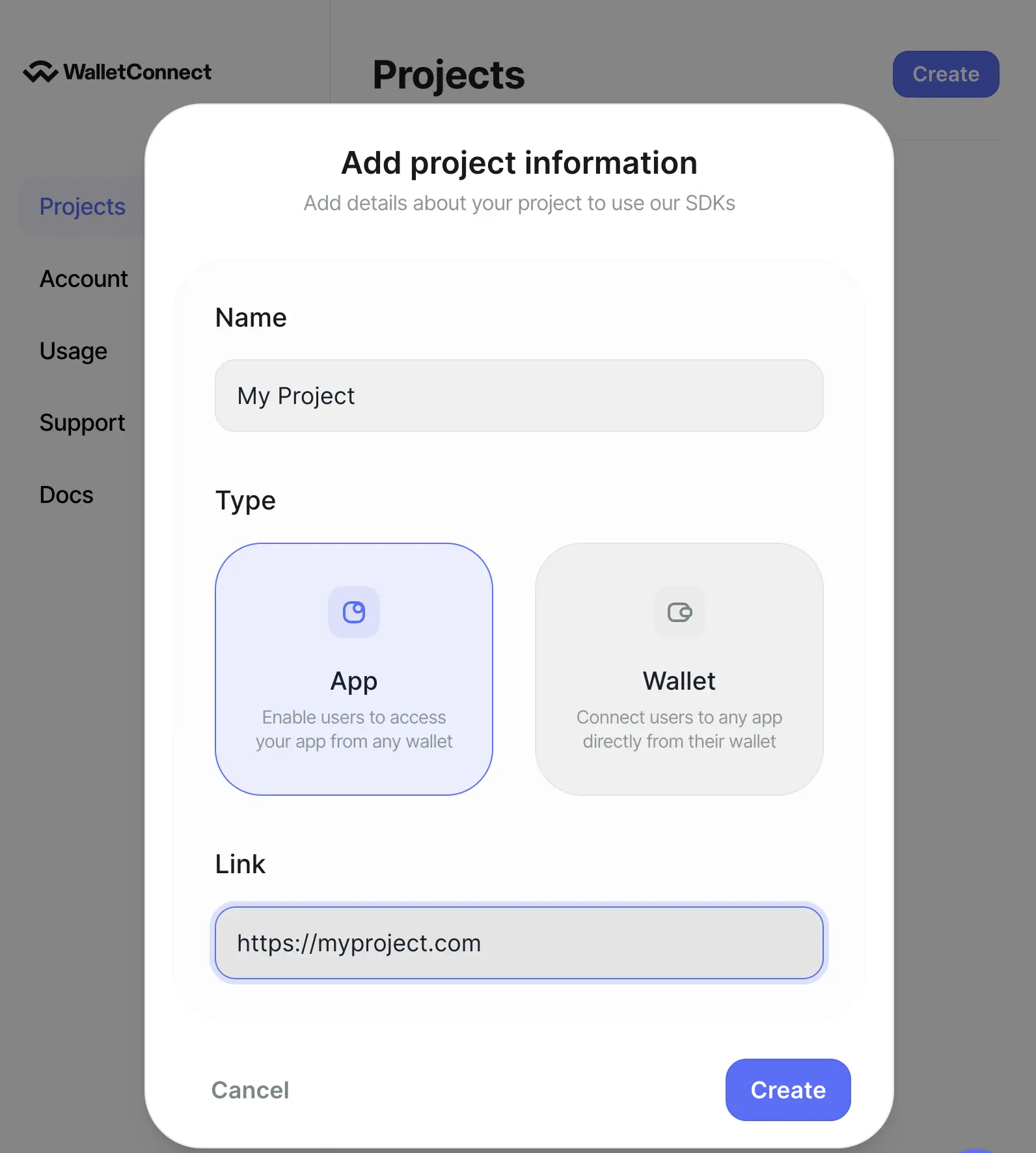Click the Add project information title
The width and height of the screenshot is (1036, 1153).
coord(519,163)
